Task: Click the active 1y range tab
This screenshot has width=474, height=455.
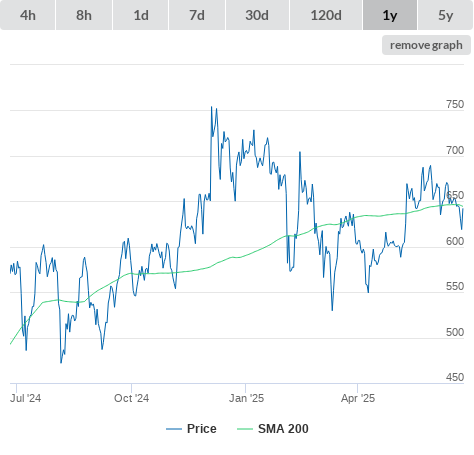Action: pyautogui.click(x=390, y=15)
